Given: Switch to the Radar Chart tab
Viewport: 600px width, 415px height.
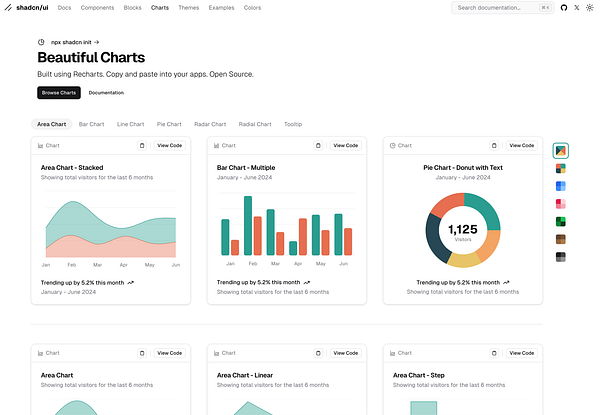Looking at the screenshot, I should [x=210, y=124].
